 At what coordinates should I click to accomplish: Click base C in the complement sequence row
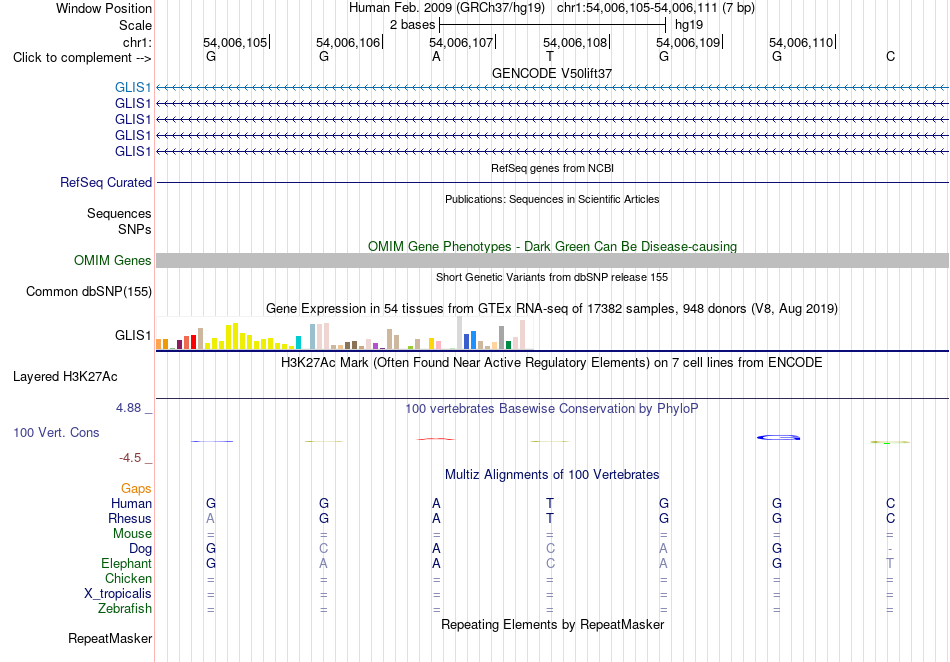(890, 56)
